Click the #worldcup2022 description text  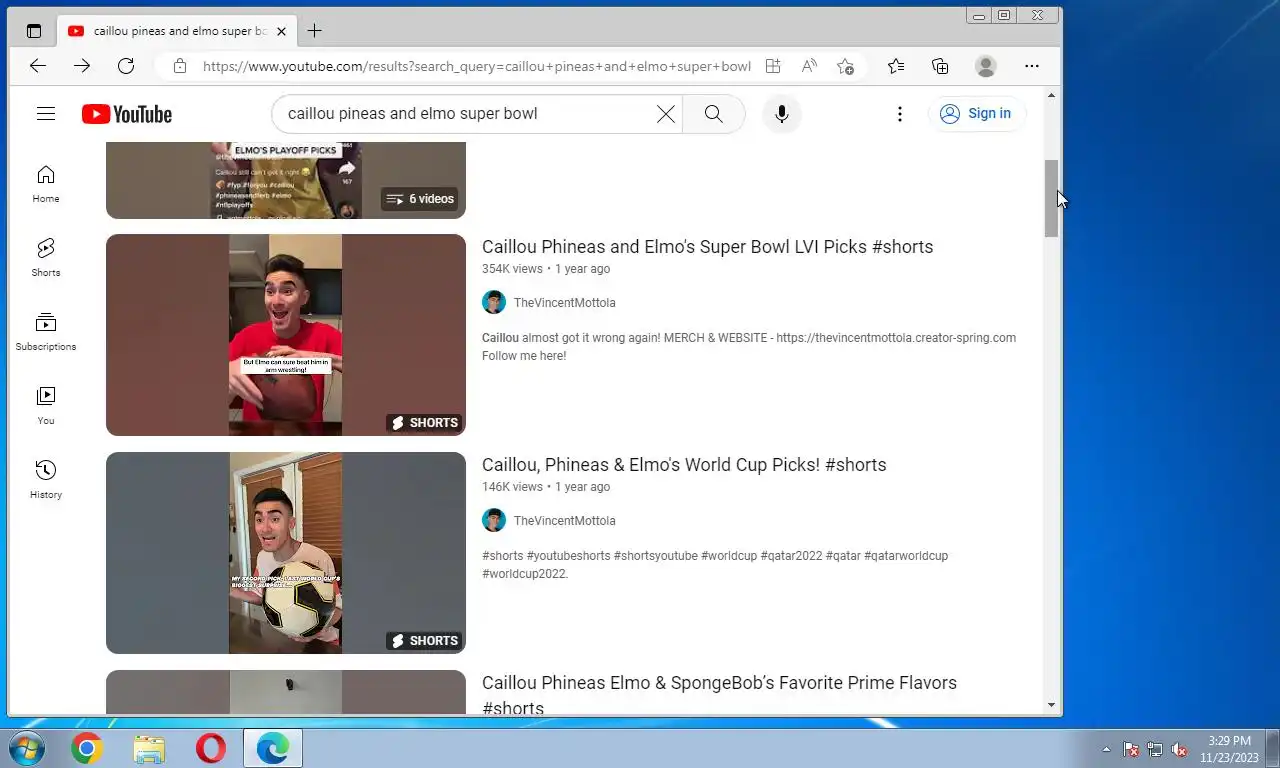point(525,574)
